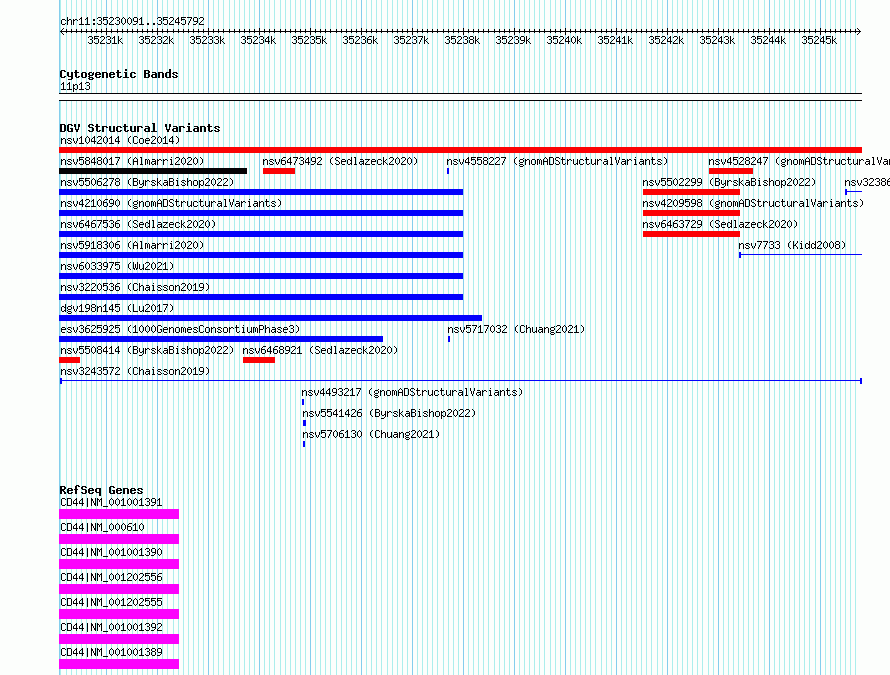This screenshot has height=675, width=890.
Task: Click magenta bar for CD44|NM_001202555
Action: [119, 614]
